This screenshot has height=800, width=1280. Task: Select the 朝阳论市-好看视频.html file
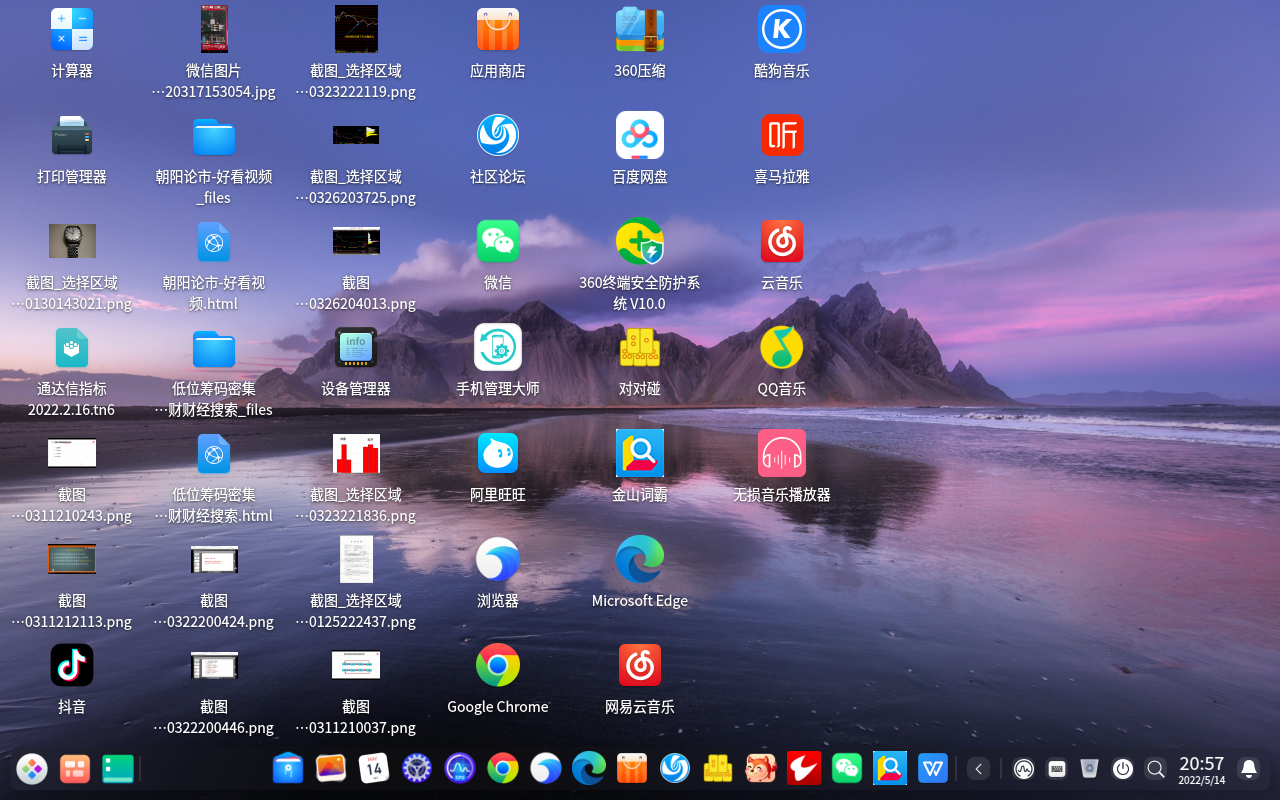(x=214, y=242)
